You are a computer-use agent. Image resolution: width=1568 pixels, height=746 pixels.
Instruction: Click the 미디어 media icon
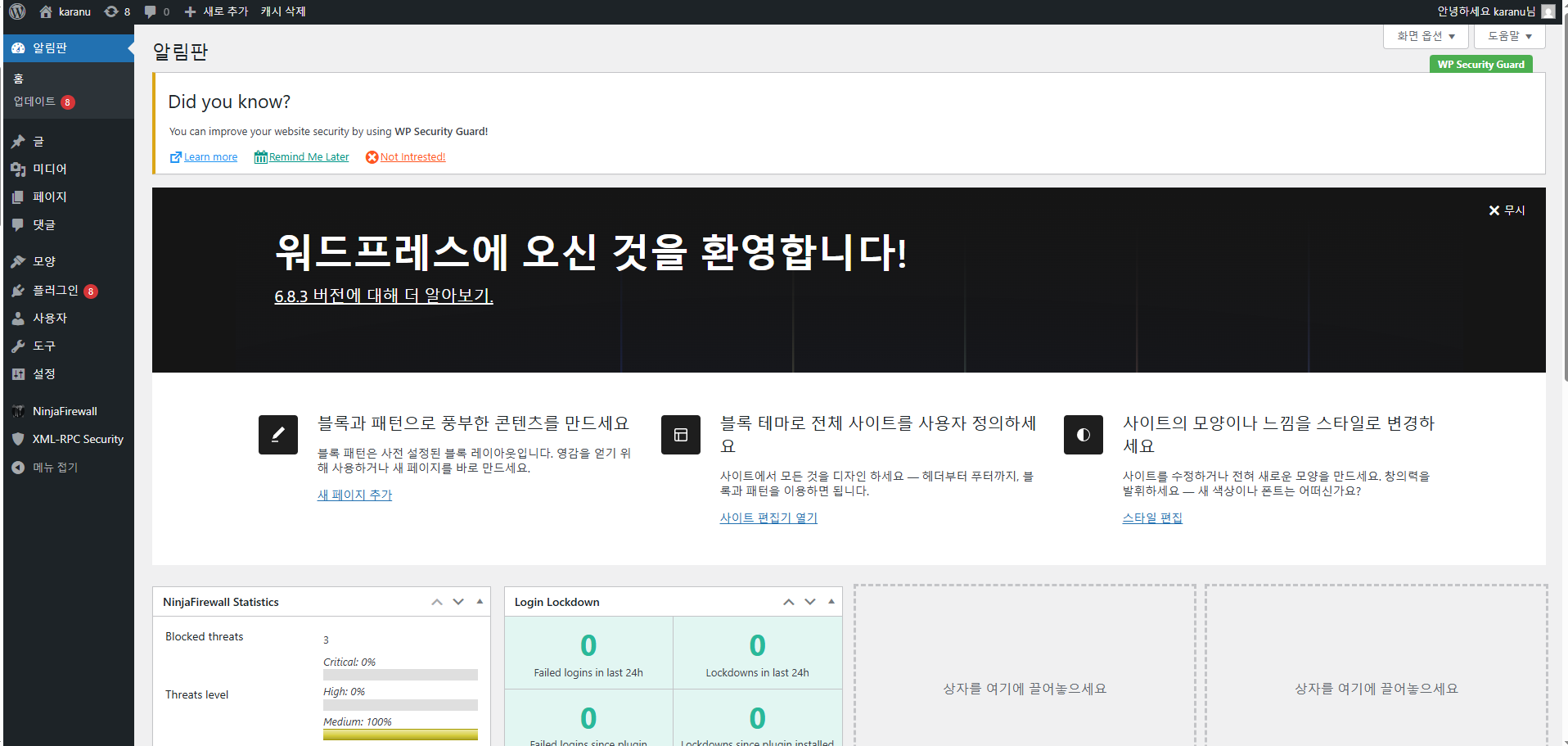point(18,170)
